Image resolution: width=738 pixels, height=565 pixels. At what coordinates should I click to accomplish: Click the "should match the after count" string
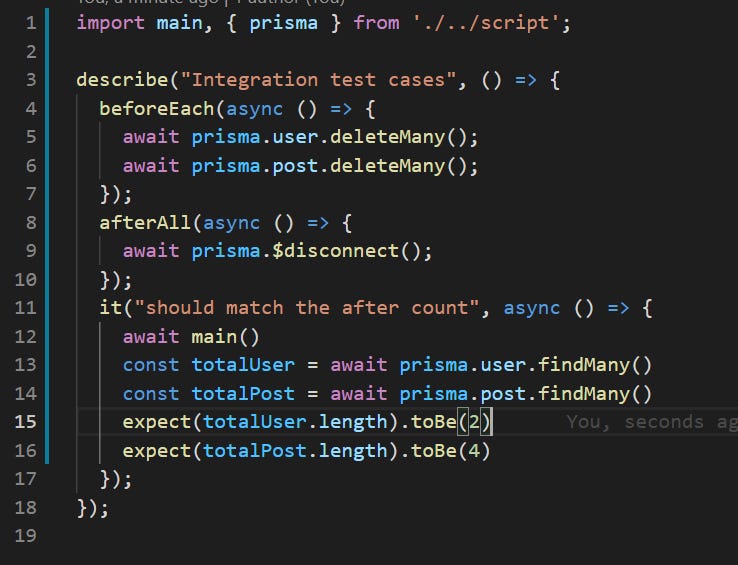[306, 308]
